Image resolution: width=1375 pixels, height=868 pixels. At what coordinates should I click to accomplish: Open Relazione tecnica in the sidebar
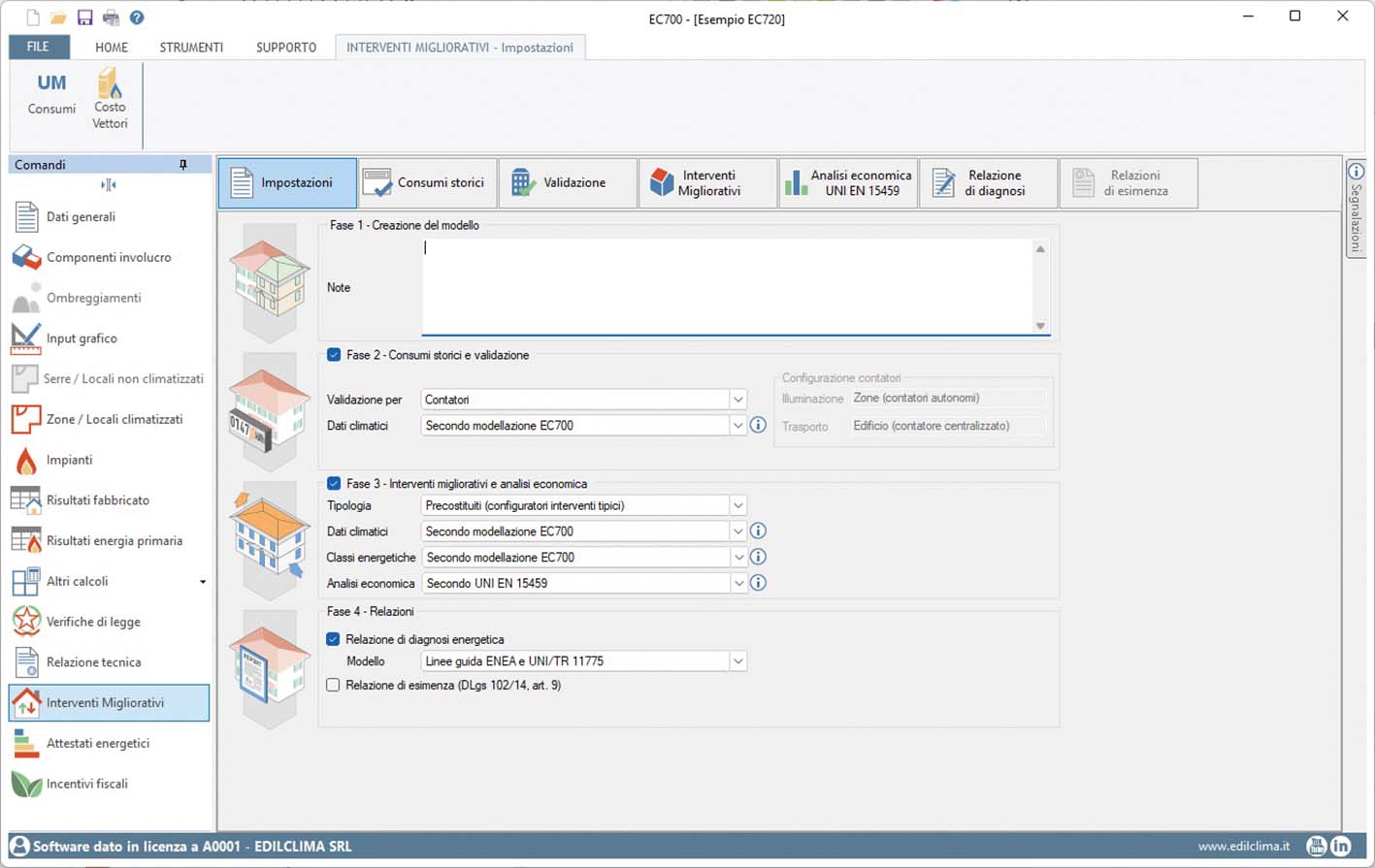[x=109, y=662]
